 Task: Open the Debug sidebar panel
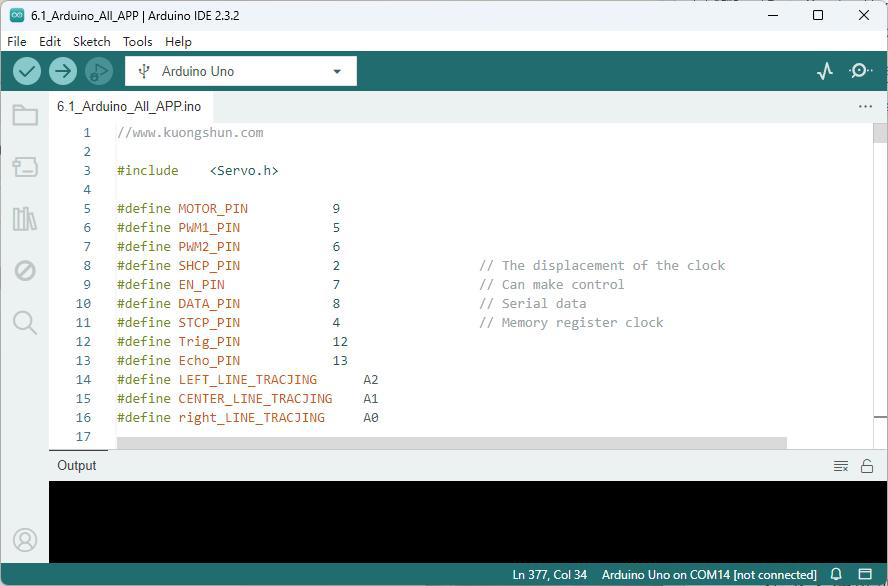click(x=25, y=271)
